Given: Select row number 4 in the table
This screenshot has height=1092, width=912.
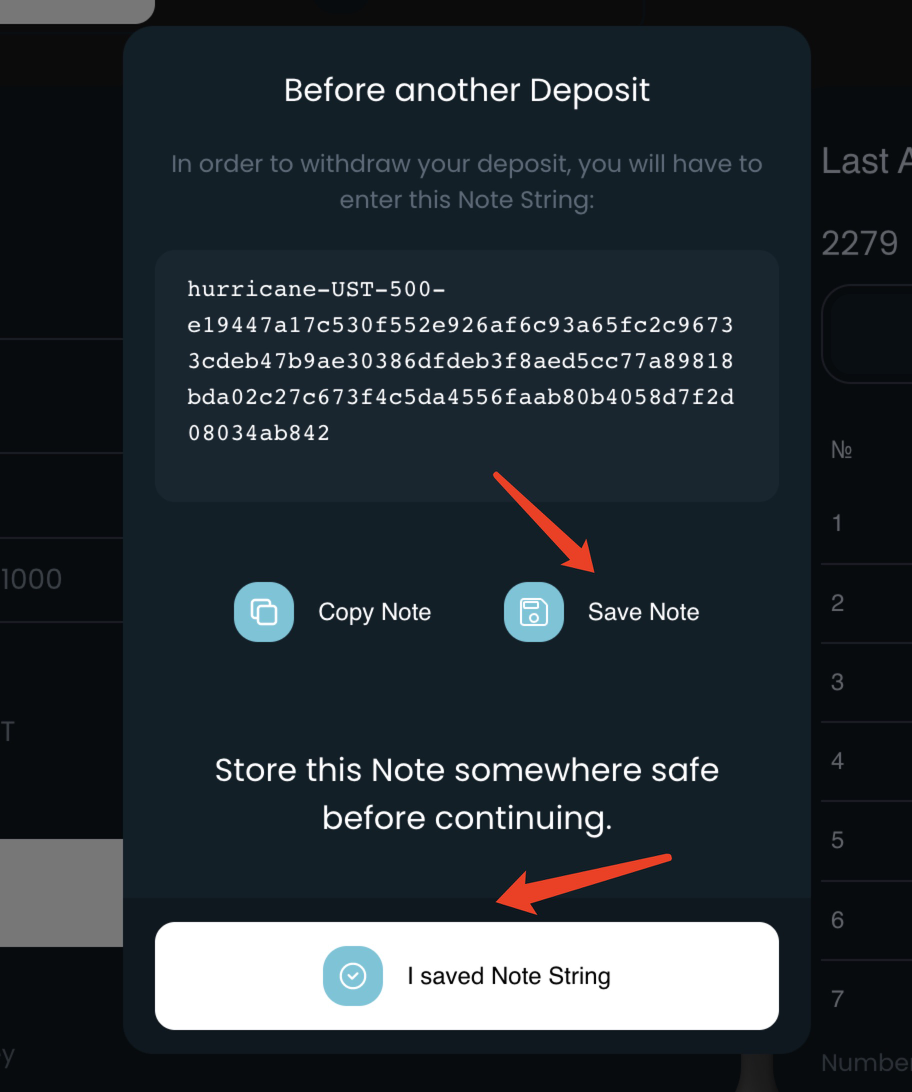Looking at the screenshot, I should tap(837, 761).
